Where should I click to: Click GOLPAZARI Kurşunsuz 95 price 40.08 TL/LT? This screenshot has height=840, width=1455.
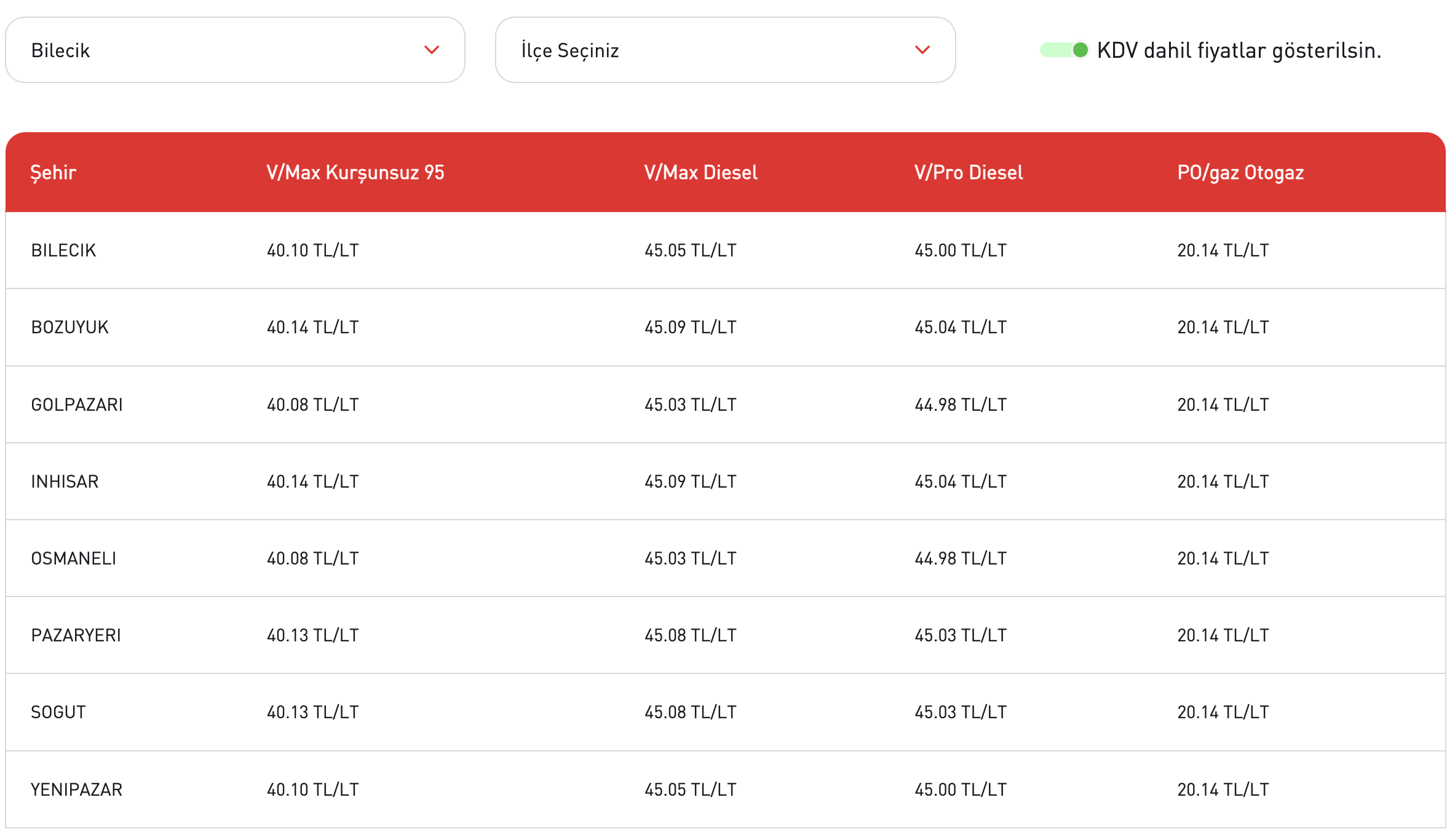point(312,405)
